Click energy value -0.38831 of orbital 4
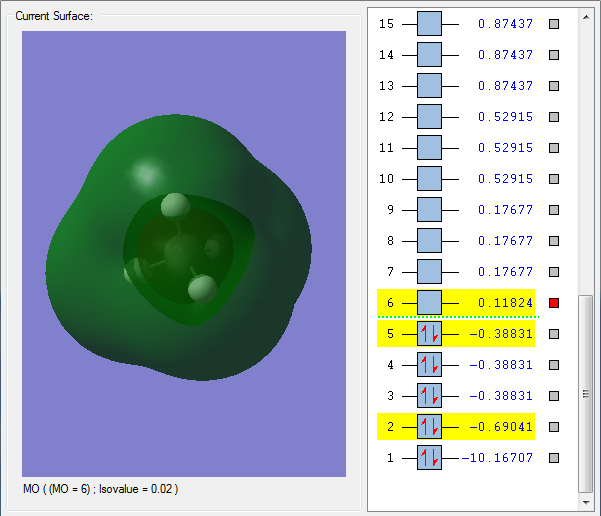The height and width of the screenshot is (516, 601). tap(501, 365)
